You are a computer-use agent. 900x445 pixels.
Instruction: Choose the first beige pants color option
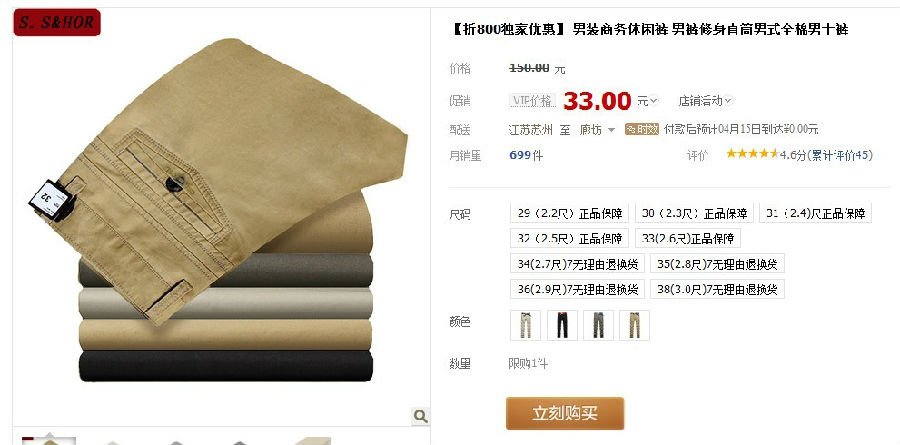pyautogui.click(x=525, y=325)
